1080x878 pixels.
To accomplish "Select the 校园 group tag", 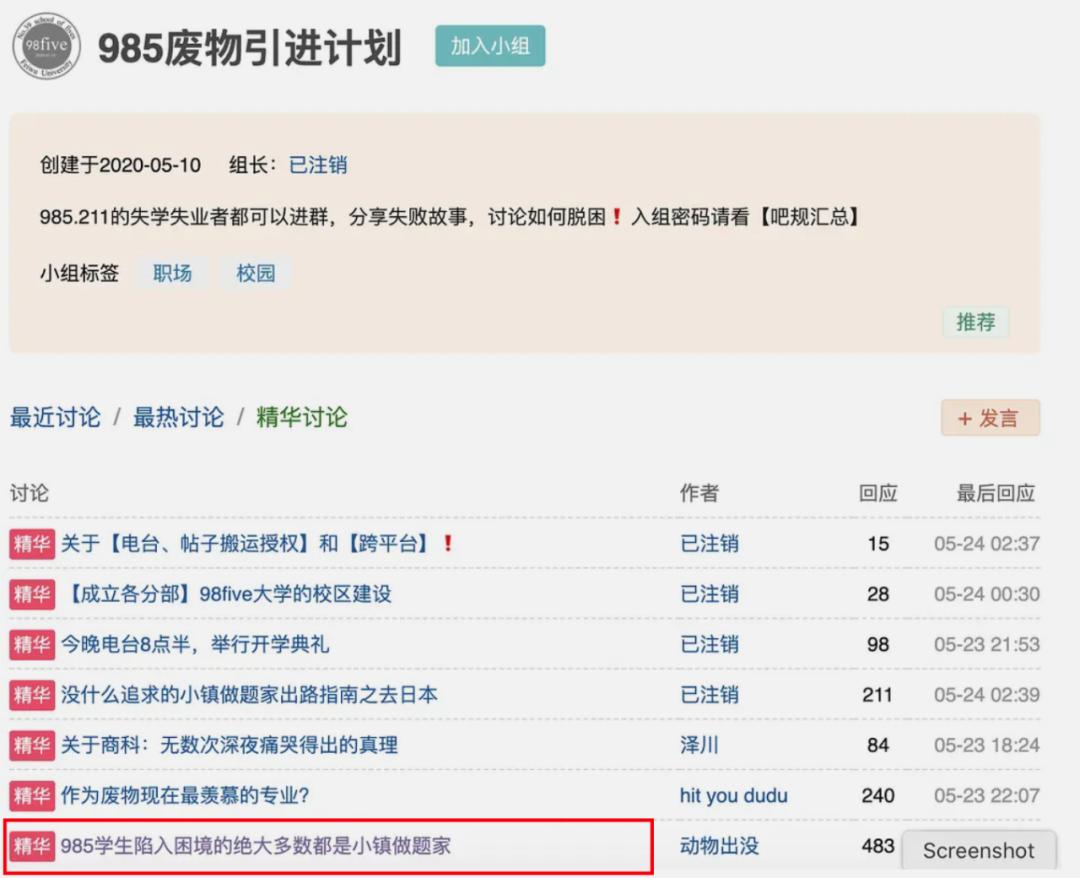I will point(256,273).
